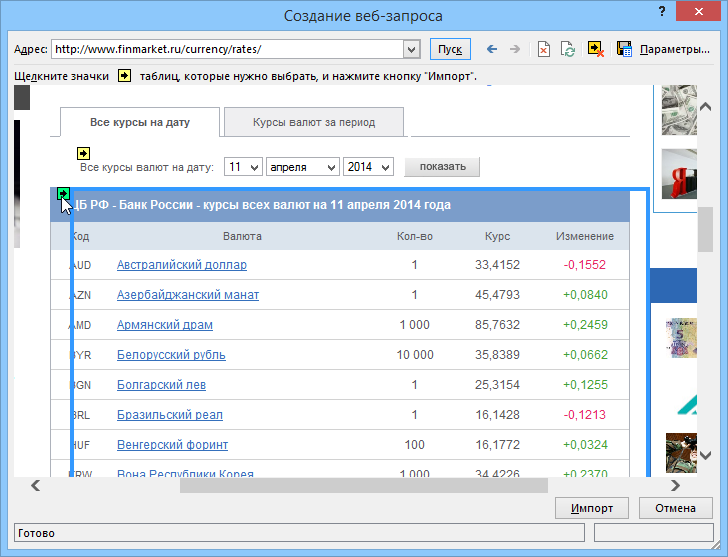Open the address URL dropdown arrow
Image resolution: width=728 pixels, height=557 pixels.
click(x=411, y=49)
